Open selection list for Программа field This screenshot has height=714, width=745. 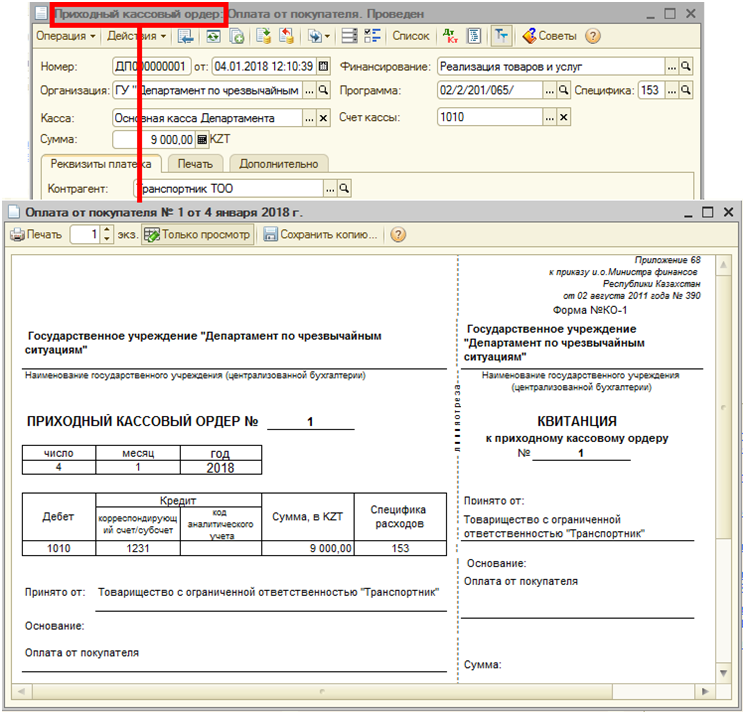[550, 91]
